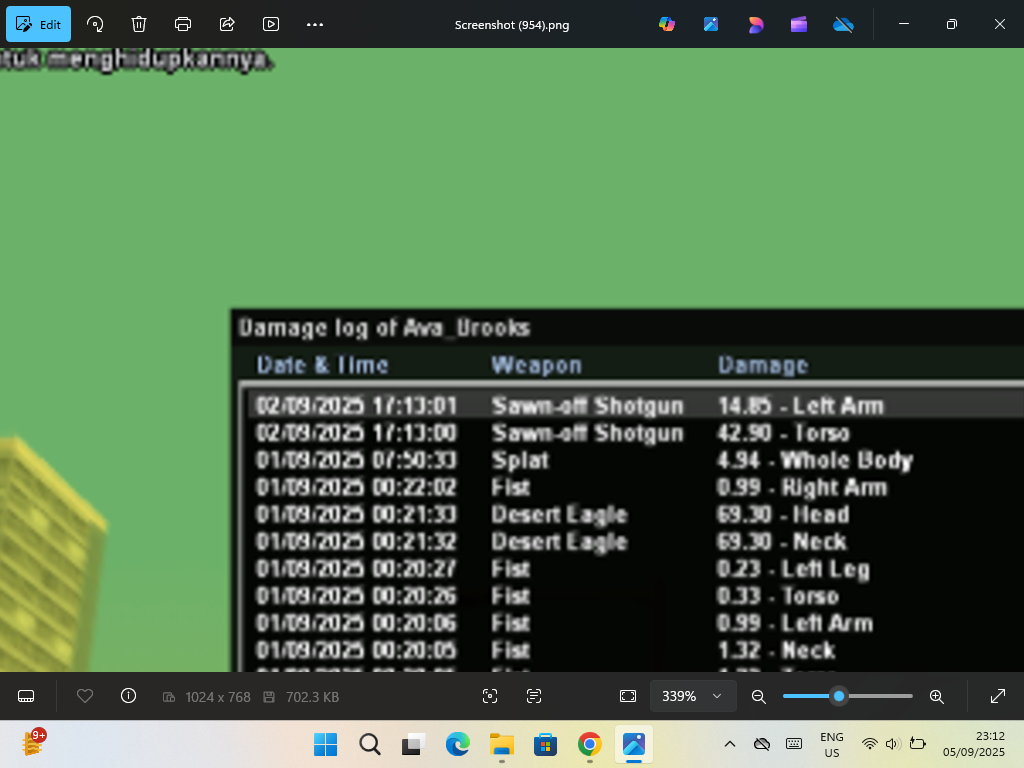Click the 0.99 - Right Arm entry
Image resolution: width=1024 pixels, height=768 pixels.
(x=802, y=487)
